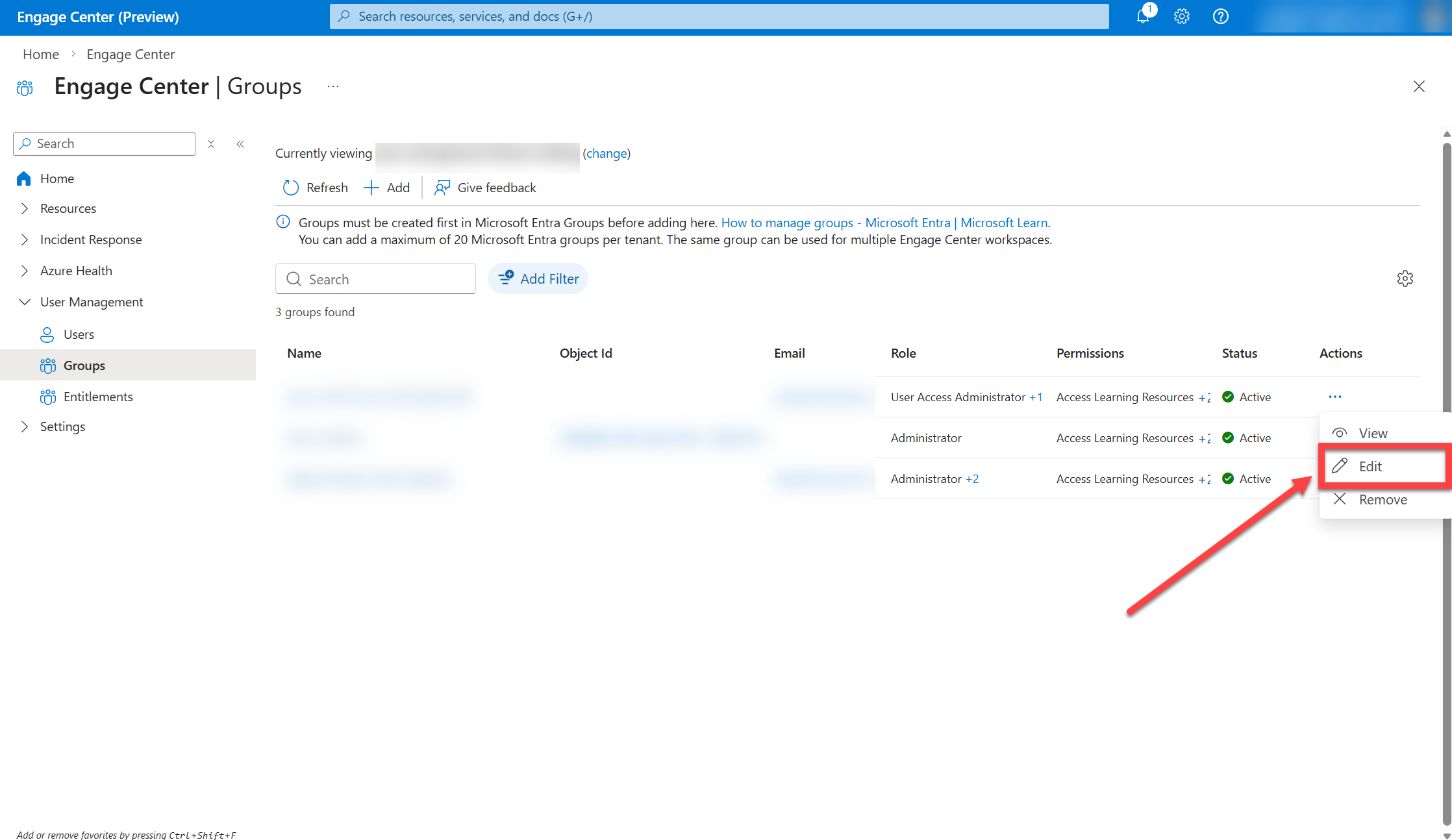
Task: Sort by the Permissions column header
Action: pos(1090,353)
